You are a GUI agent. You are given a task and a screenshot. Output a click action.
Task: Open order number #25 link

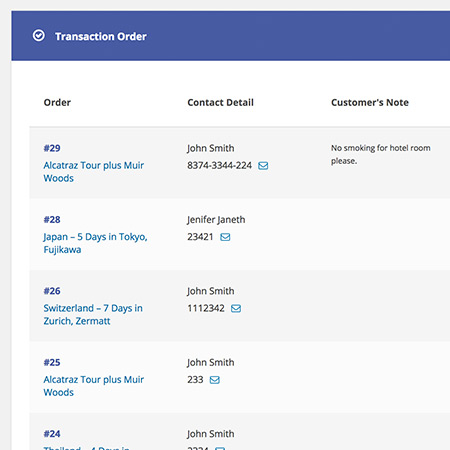pyautogui.click(x=52, y=362)
